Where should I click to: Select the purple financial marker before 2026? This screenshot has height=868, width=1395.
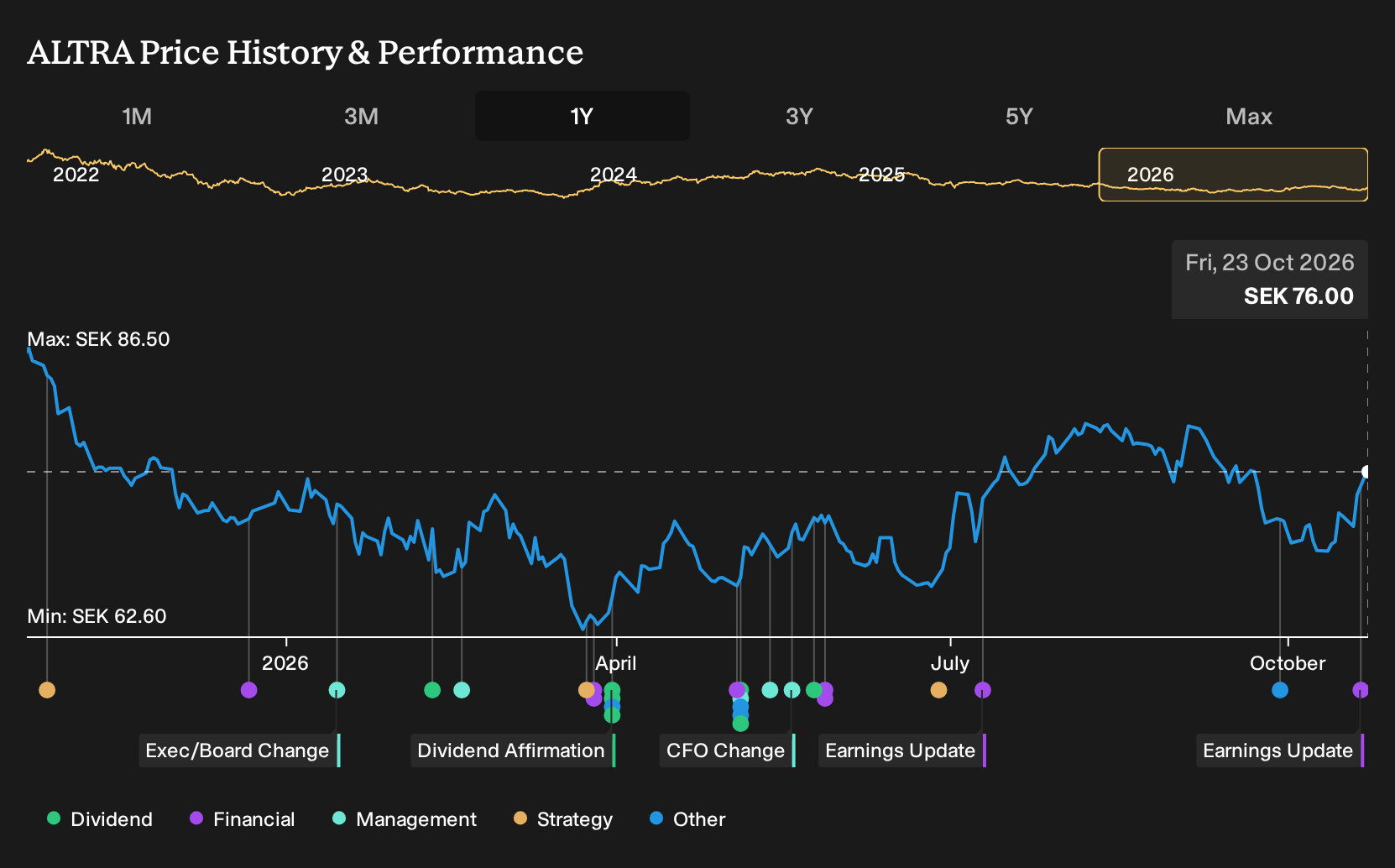click(248, 690)
